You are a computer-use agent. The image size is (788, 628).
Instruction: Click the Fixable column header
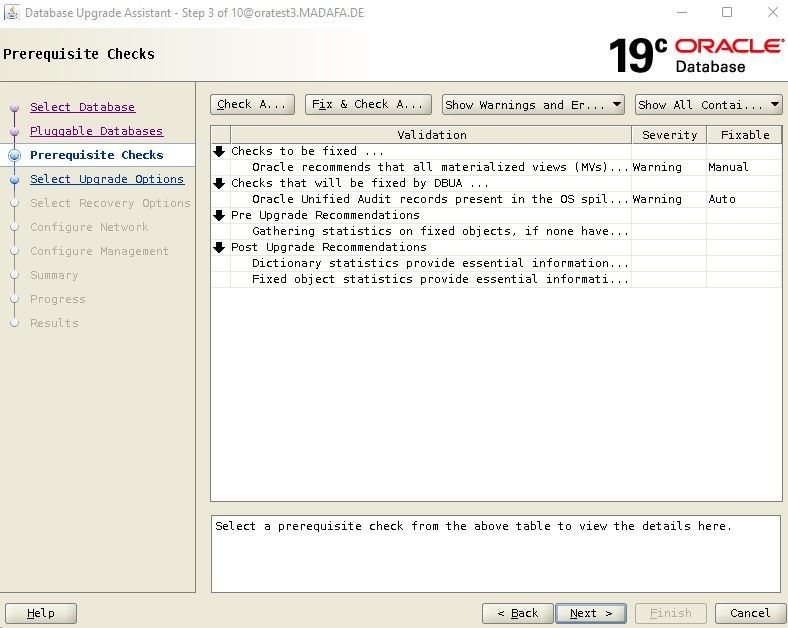[744, 135]
